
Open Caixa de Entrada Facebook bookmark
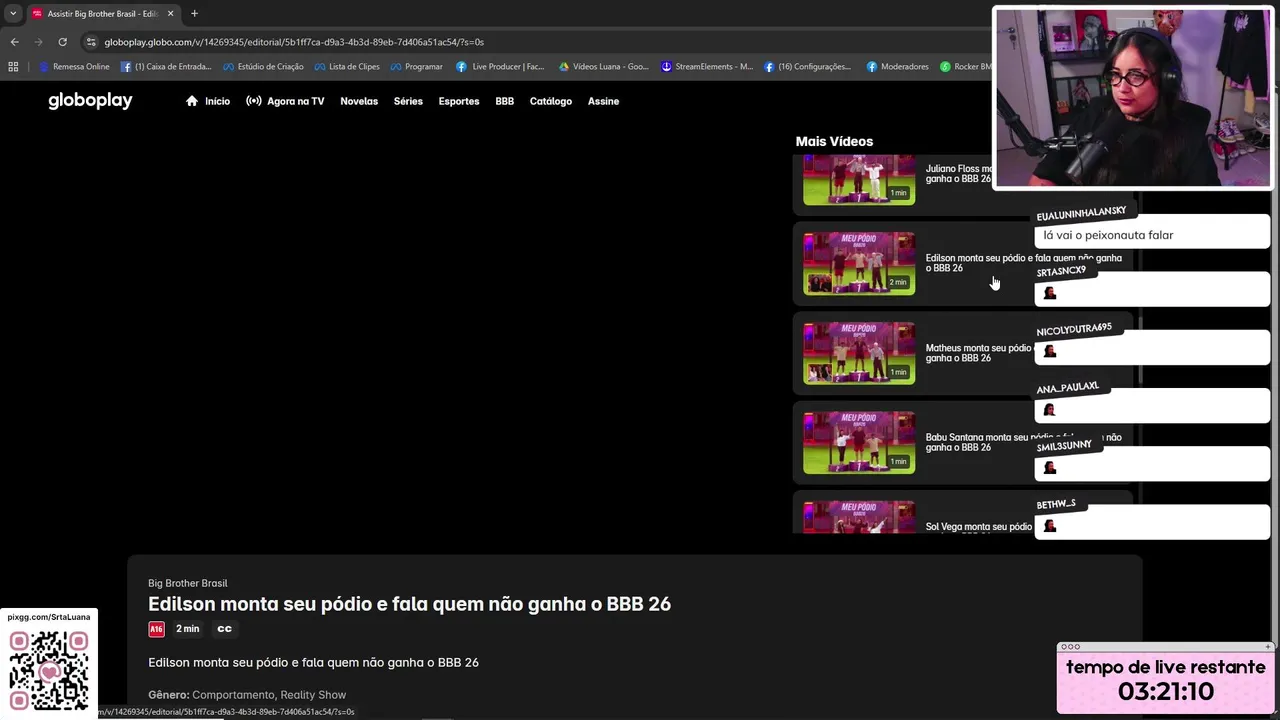click(166, 67)
